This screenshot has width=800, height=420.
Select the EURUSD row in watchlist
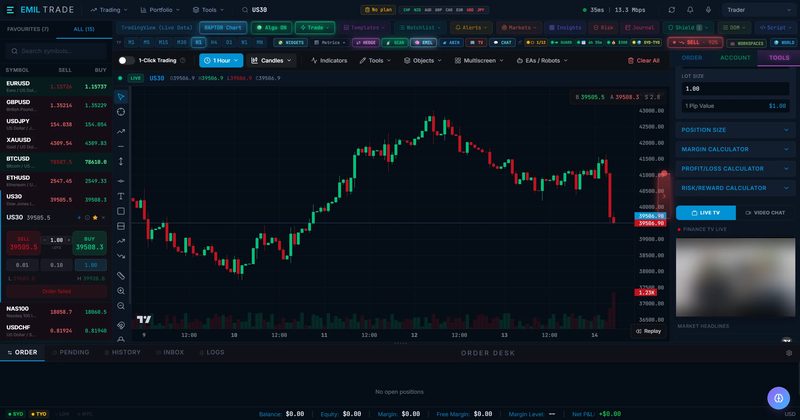56,86
